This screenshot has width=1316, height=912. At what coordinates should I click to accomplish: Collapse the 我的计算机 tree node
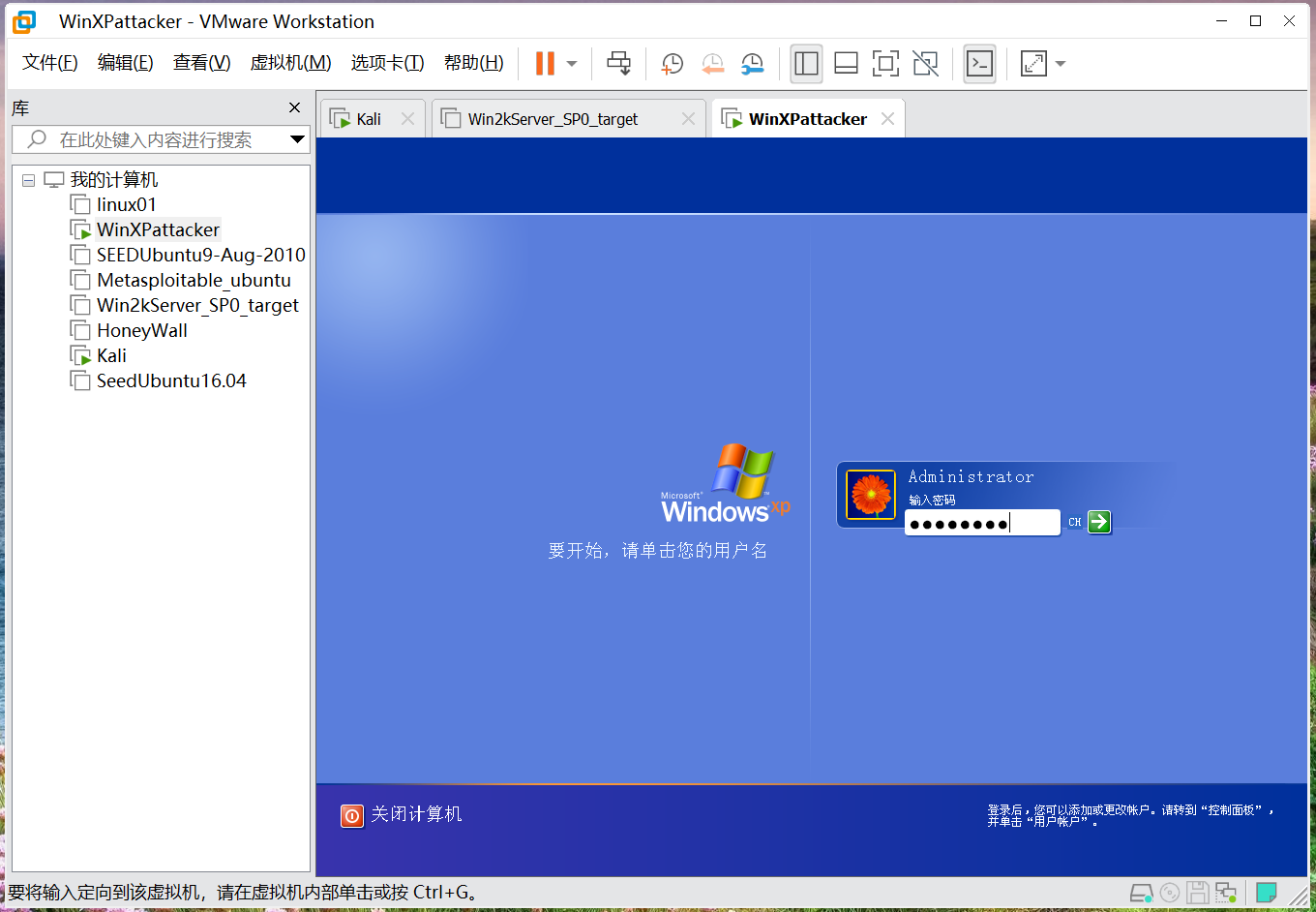[28, 179]
